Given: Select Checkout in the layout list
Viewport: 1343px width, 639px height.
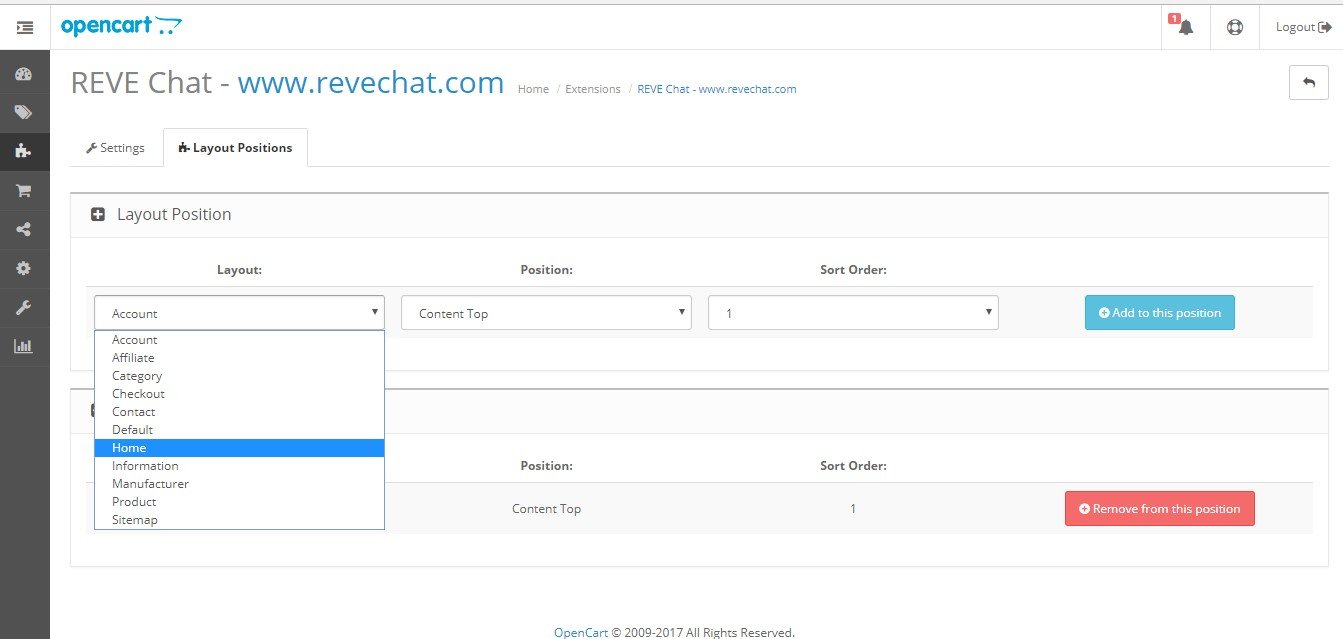Looking at the screenshot, I should (240, 394).
